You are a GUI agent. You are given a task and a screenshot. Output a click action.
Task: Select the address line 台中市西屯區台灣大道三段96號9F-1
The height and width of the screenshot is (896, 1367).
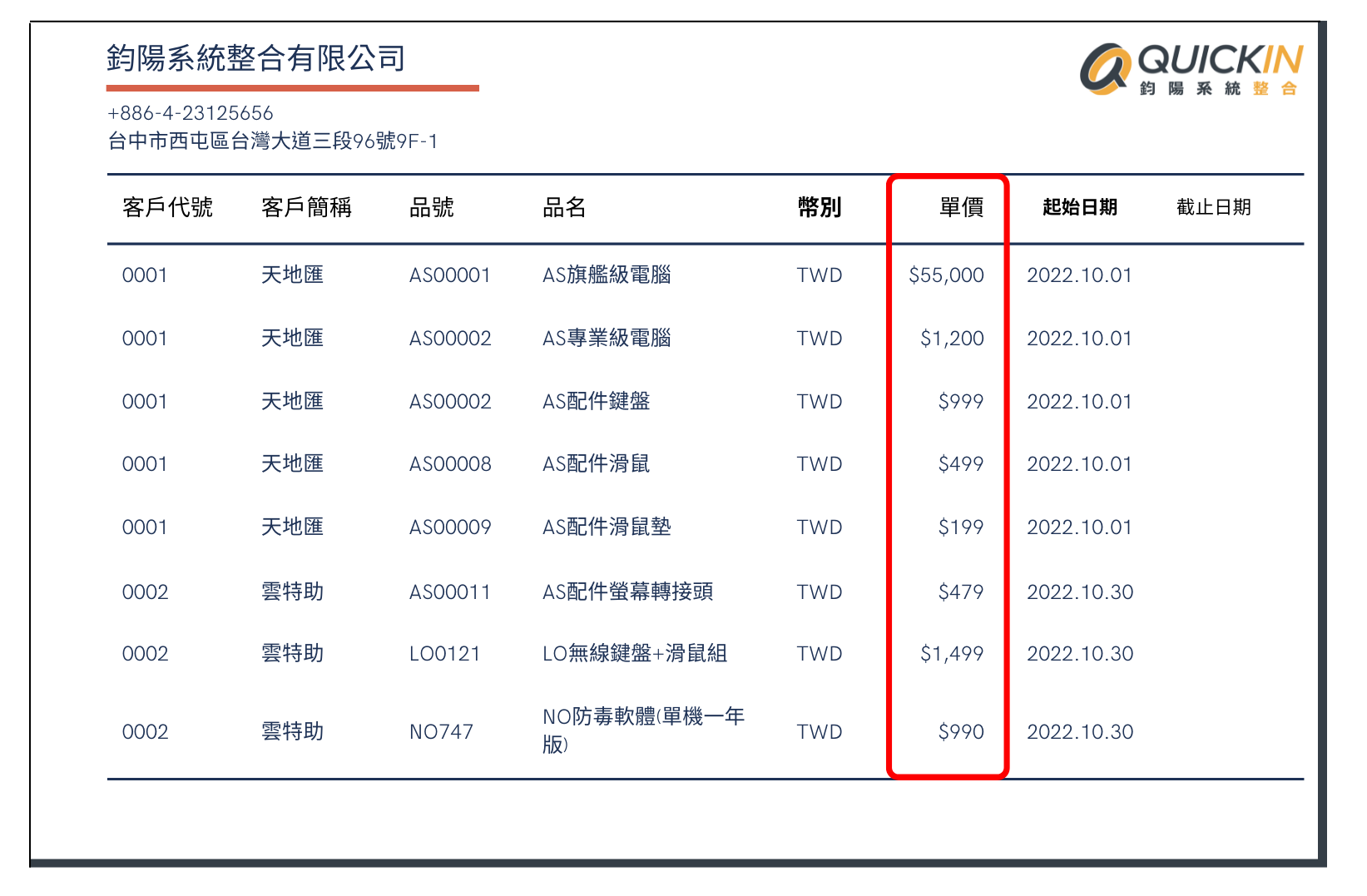(x=273, y=141)
